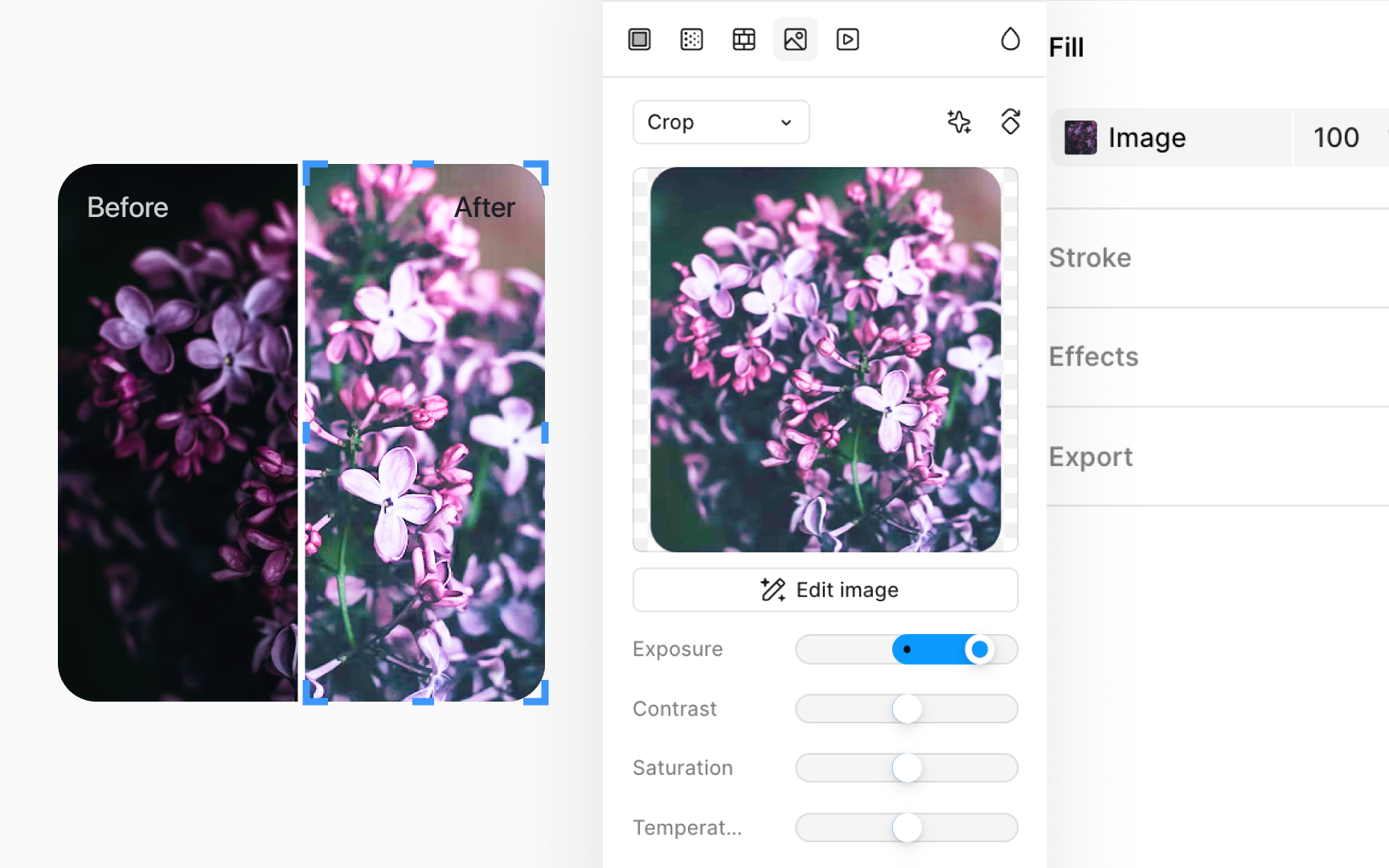Select the video fill type icon

(847, 39)
